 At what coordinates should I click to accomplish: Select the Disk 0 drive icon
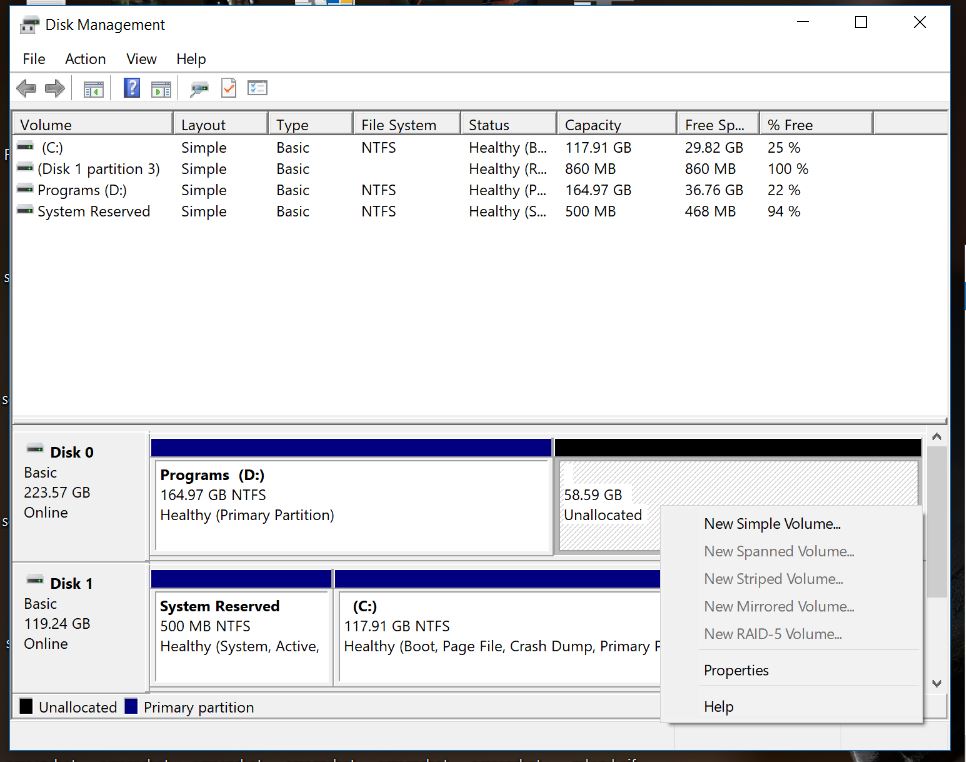pos(36,451)
